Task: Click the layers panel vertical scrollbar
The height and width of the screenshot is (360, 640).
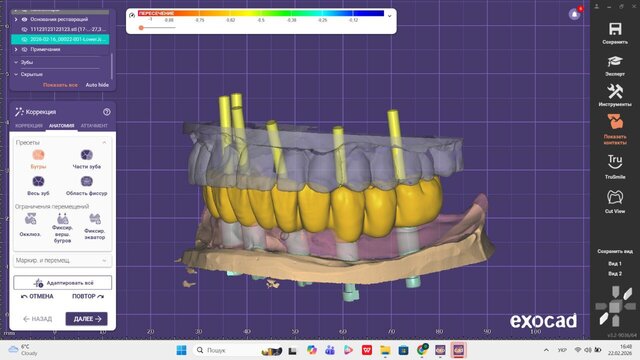Action: click(x=111, y=67)
